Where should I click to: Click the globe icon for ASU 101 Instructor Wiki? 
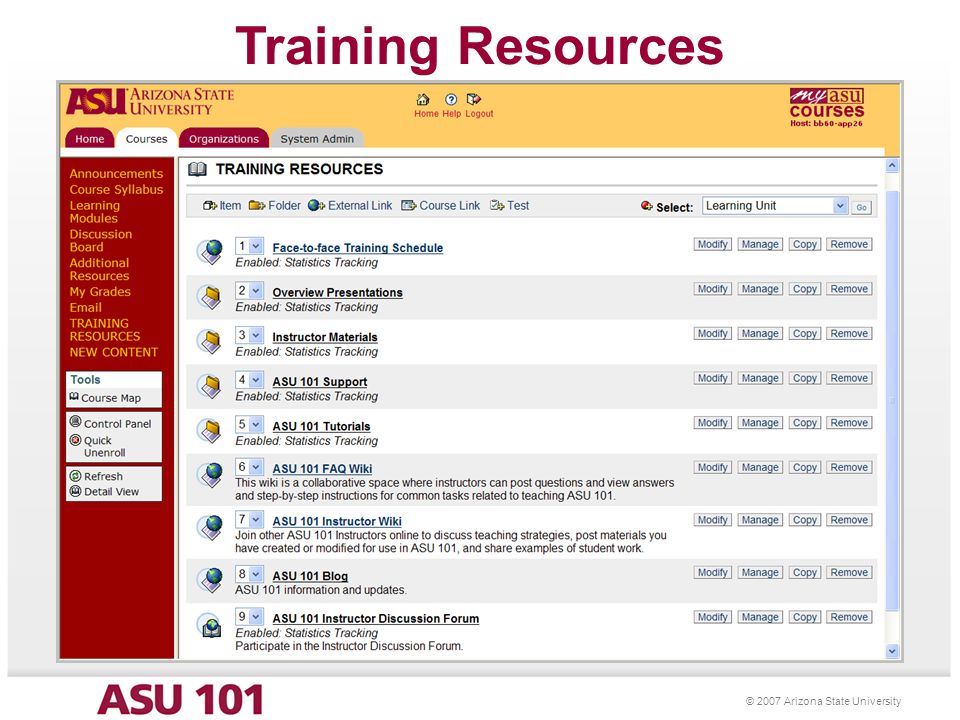tap(211, 527)
